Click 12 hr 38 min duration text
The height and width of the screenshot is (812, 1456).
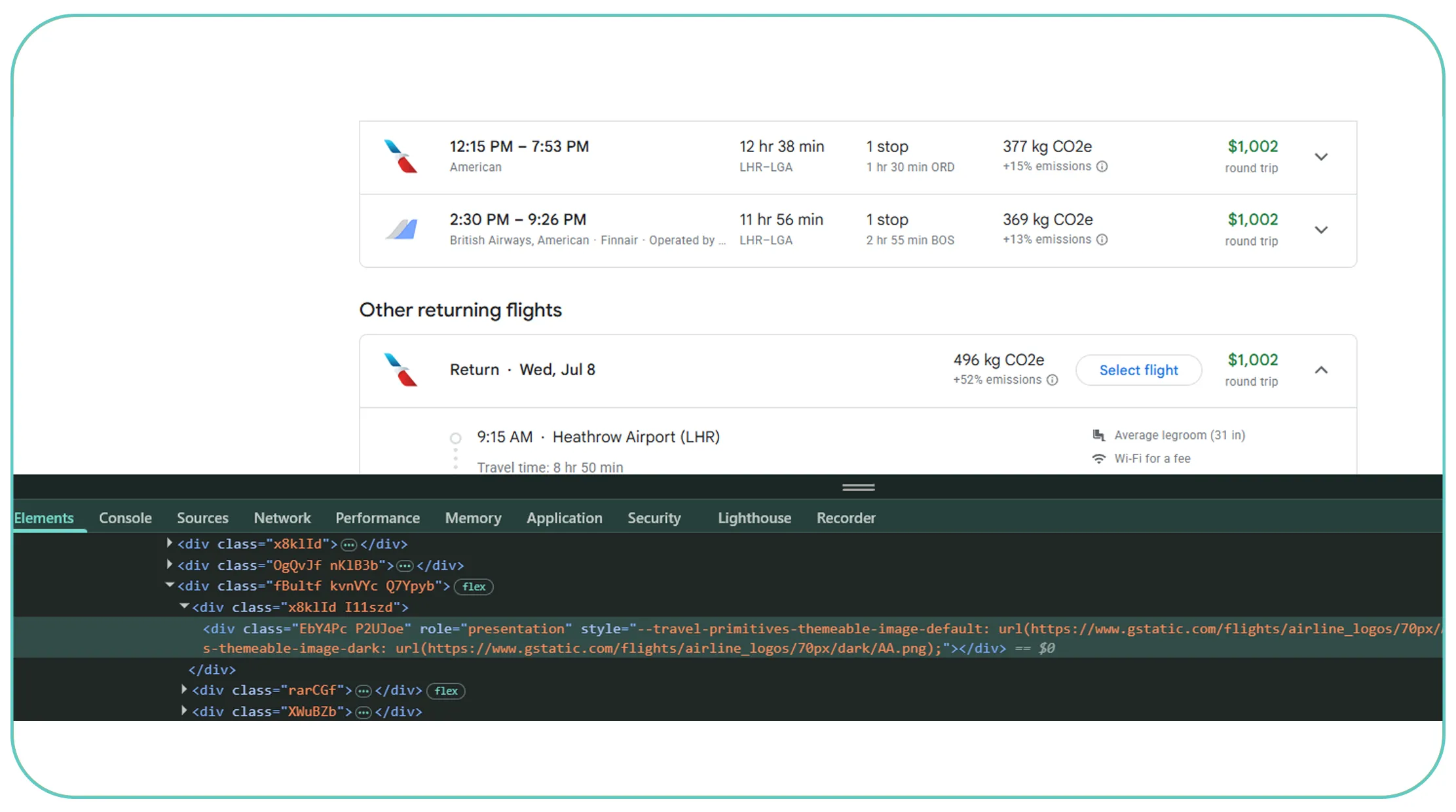pyautogui.click(x=782, y=147)
